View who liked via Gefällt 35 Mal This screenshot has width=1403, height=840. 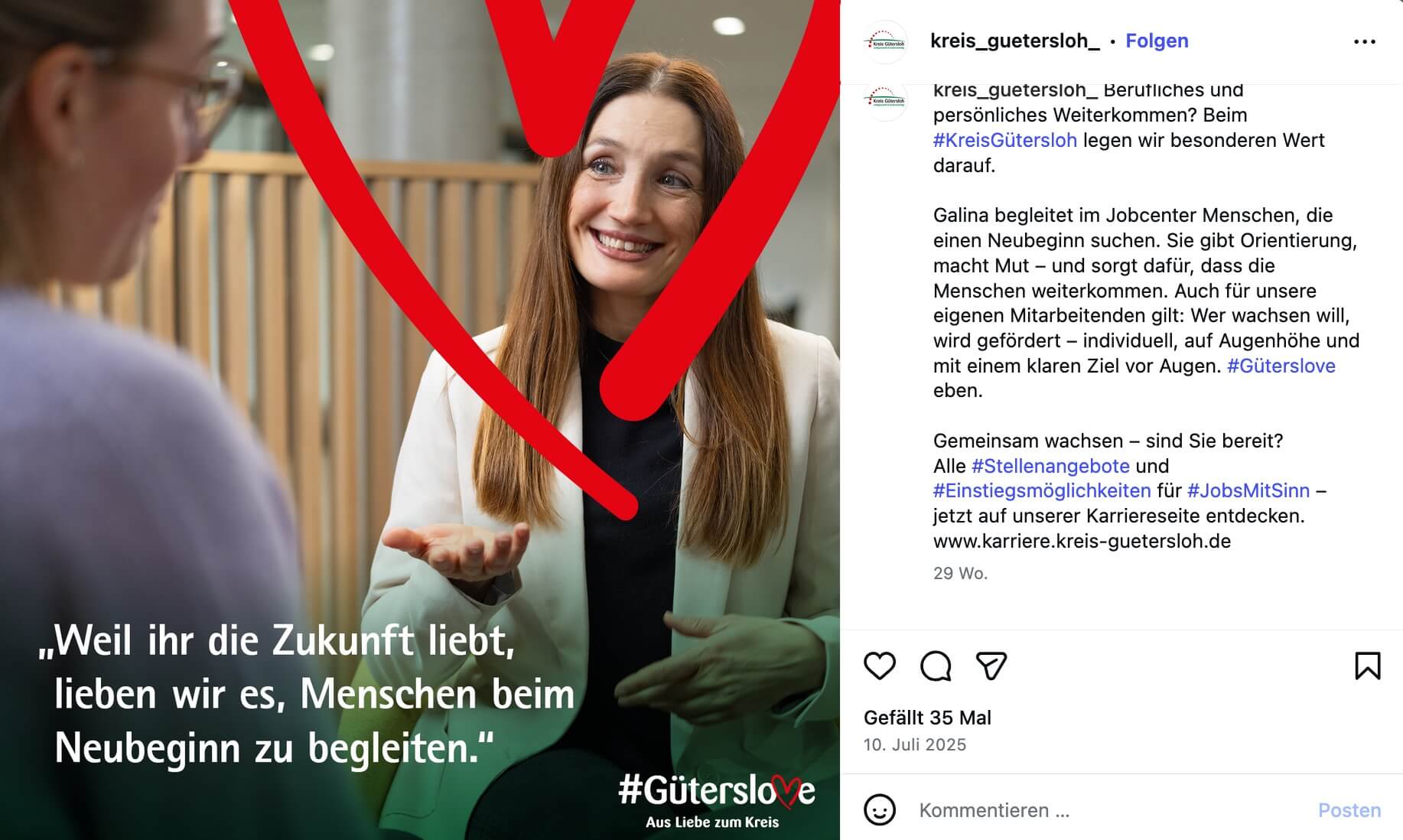point(927,718)
